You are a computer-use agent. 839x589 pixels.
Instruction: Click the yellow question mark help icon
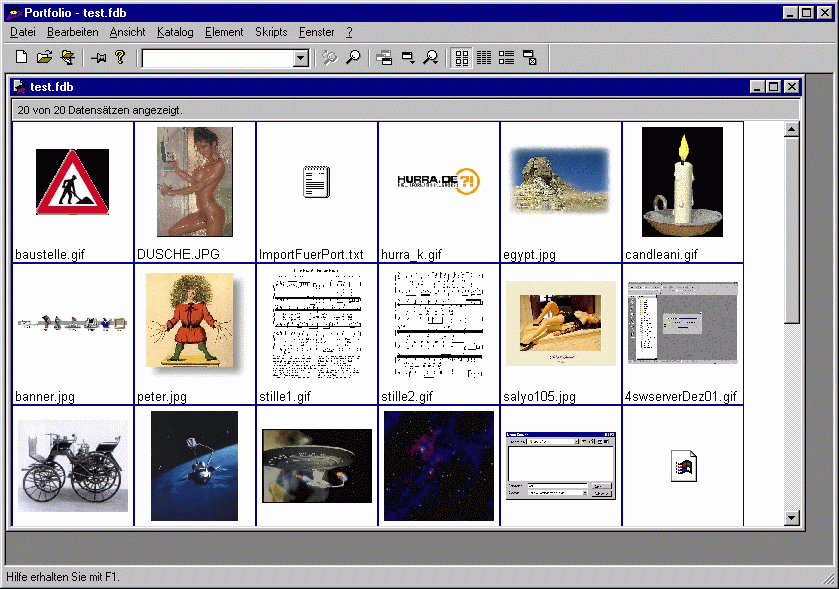(x=120, y=58)
